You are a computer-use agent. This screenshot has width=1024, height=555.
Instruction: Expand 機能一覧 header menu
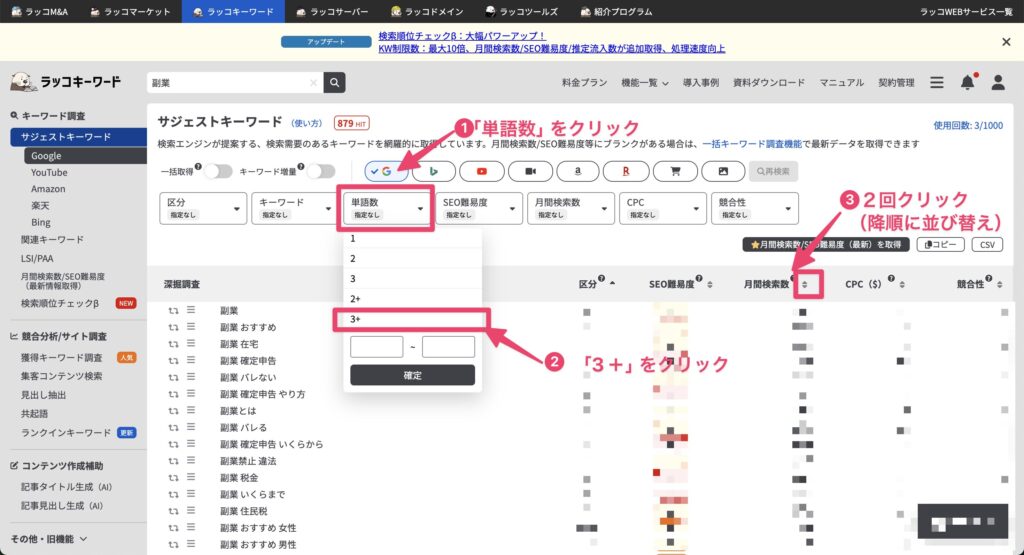click(x=645, y=83)
